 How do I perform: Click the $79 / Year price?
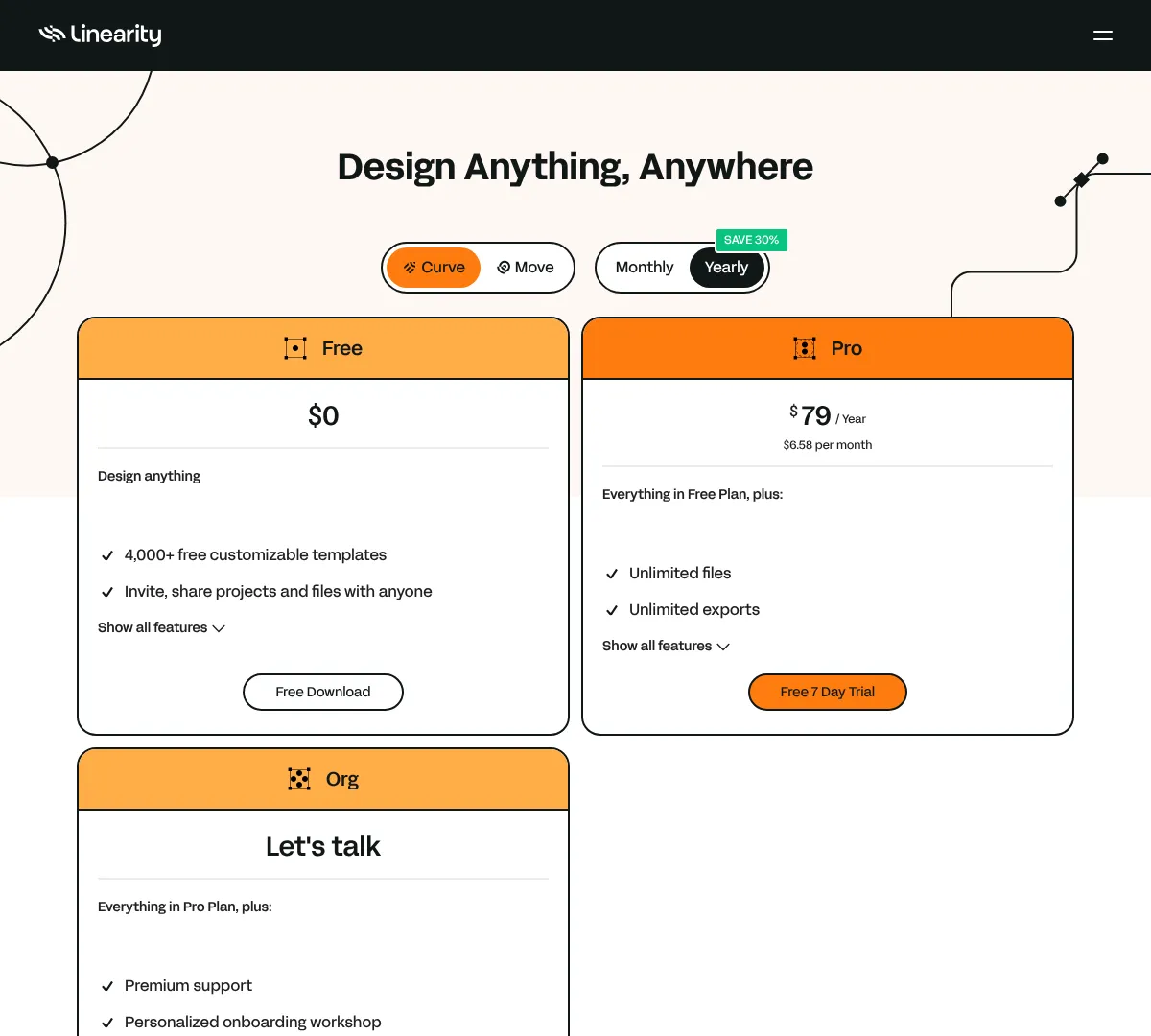[x=828, y=415]
